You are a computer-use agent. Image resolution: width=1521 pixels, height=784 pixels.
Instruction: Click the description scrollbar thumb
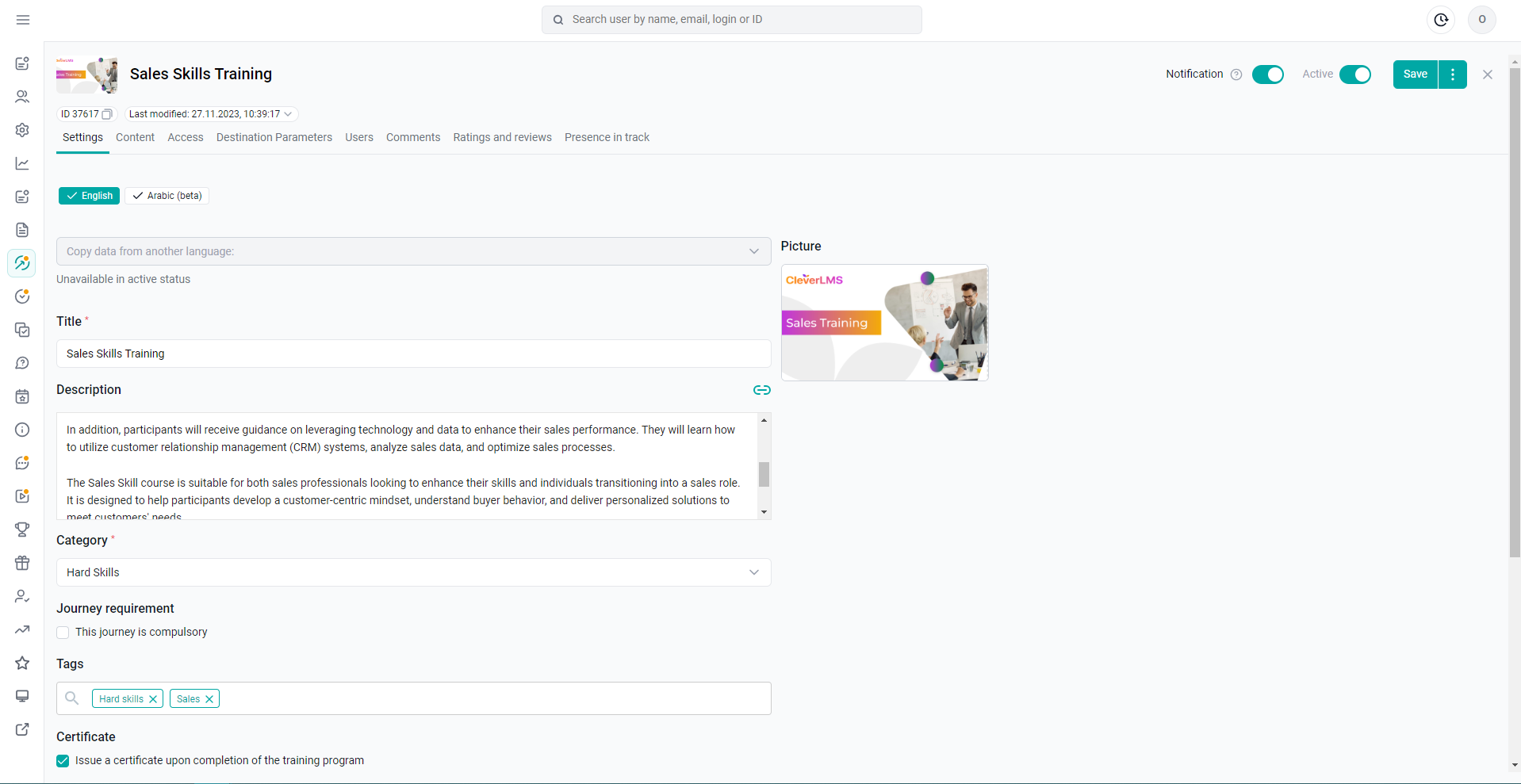click(764, 474)
